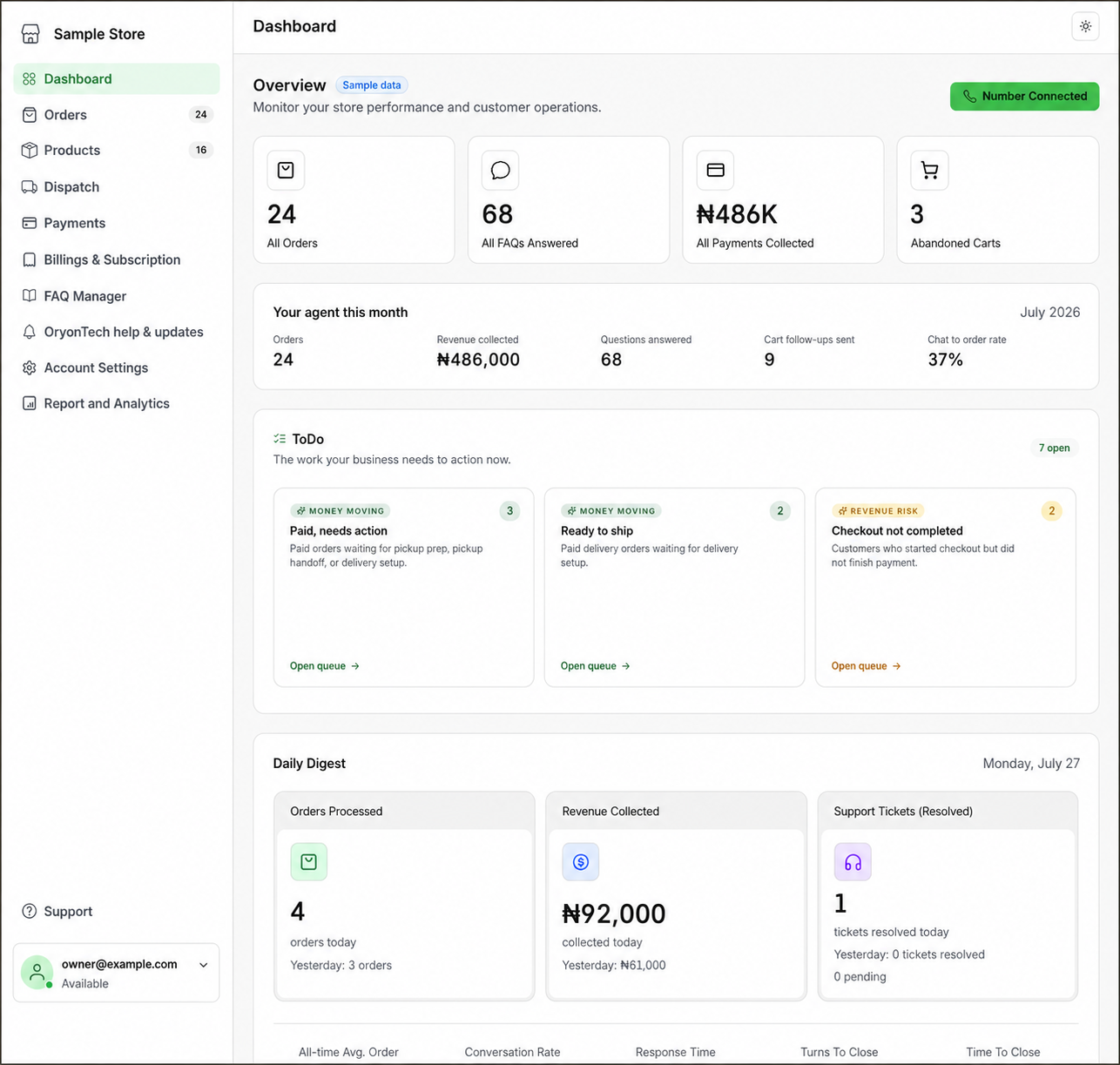Click the All FAQs Answered chat bubble icon
Image resolution: width=1120 pixels, height=1065 pixels.
[500, 171]
